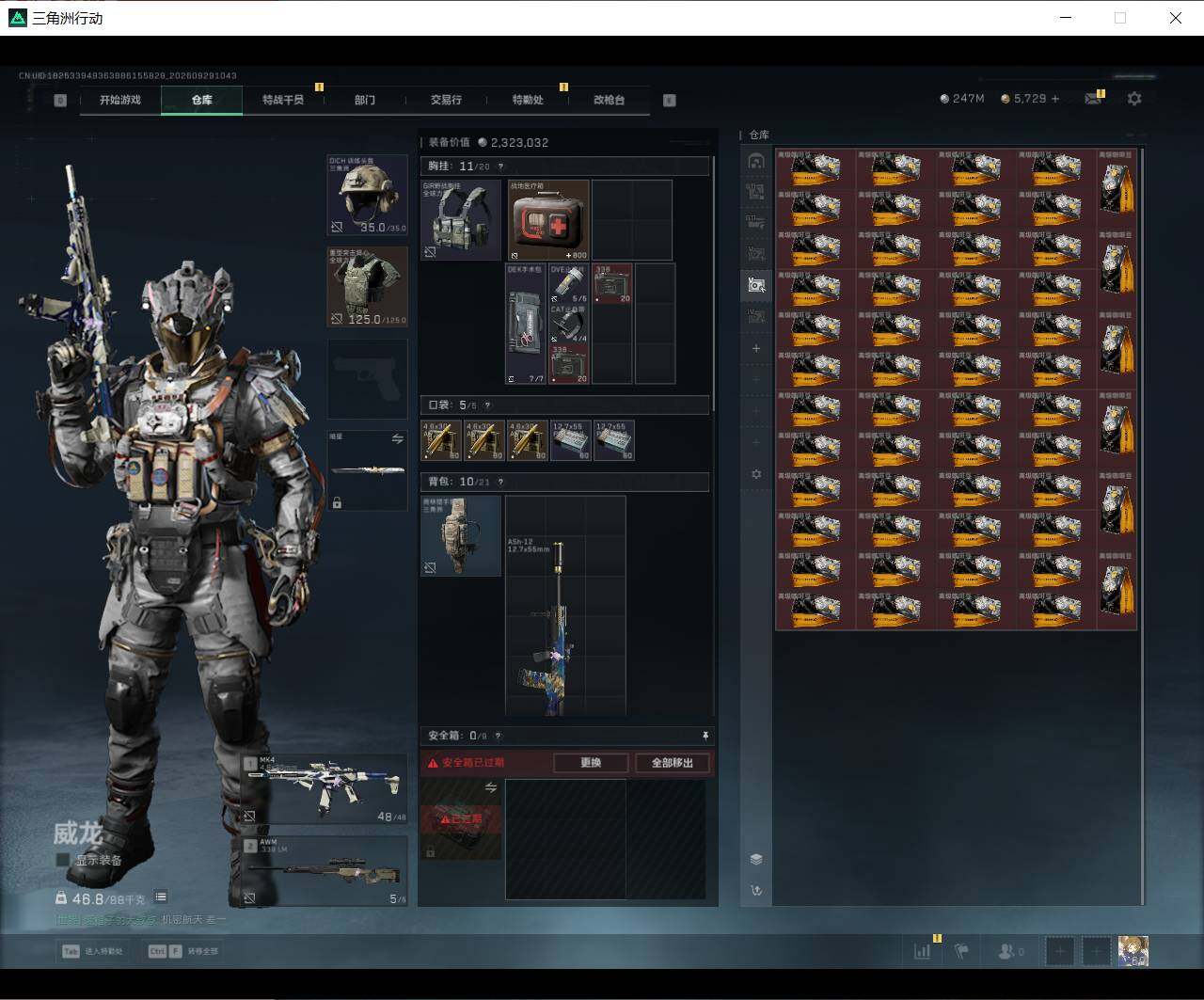This screenshot has width=1204, height=1000.
Task: Click the equipment panel vertical scrollbar
Action: pyautogui.click(x=714, y=282)
